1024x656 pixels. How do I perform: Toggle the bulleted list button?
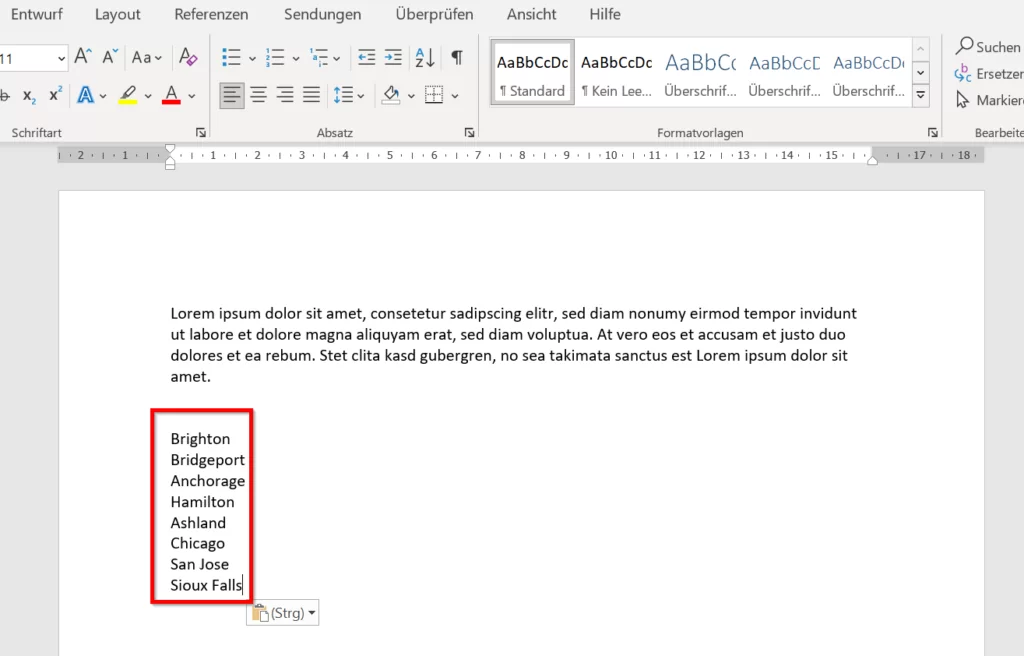pyautogui.click(x=231, y=57)
